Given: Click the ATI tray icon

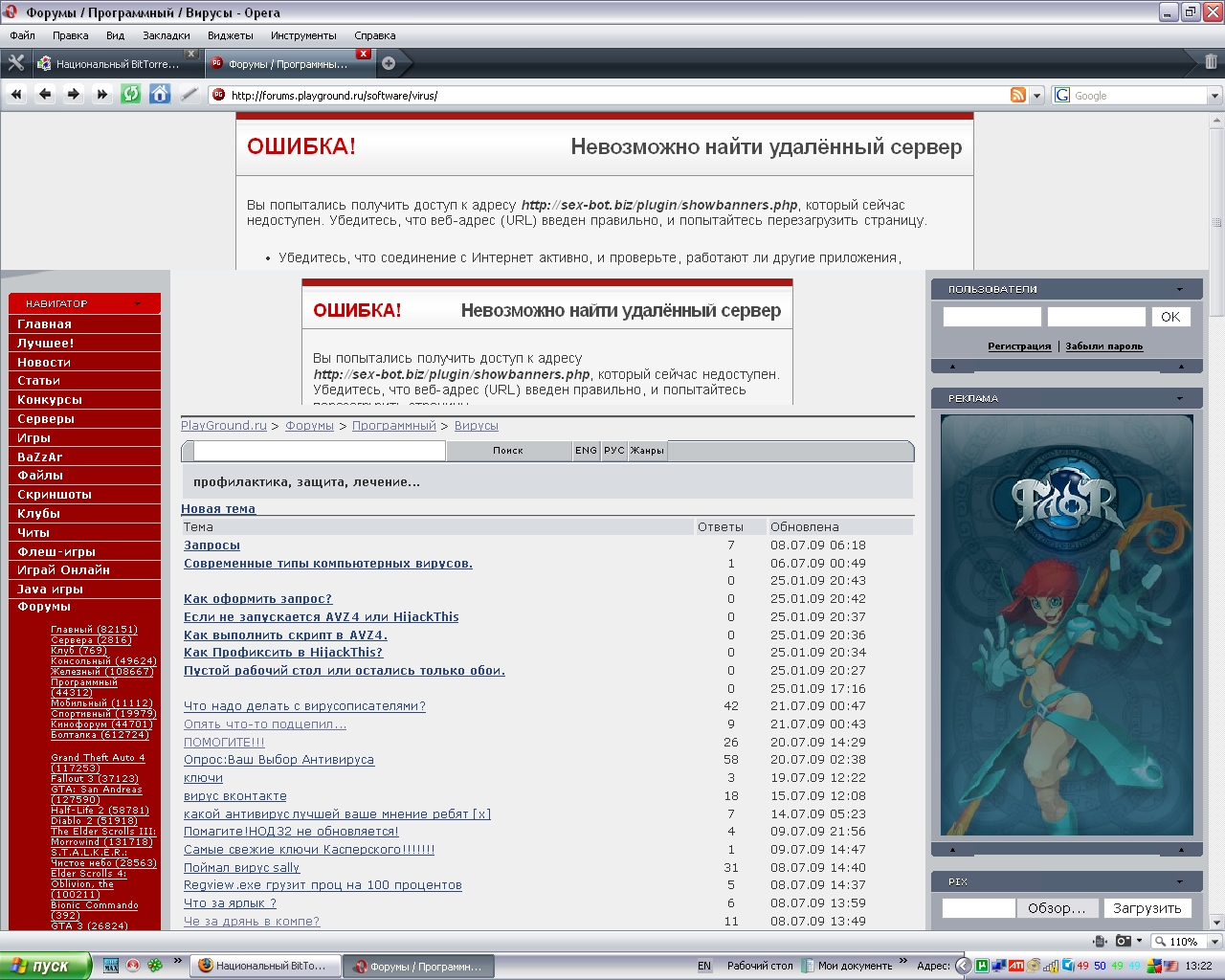Looking at the screenshot, I should point(1016,966).
